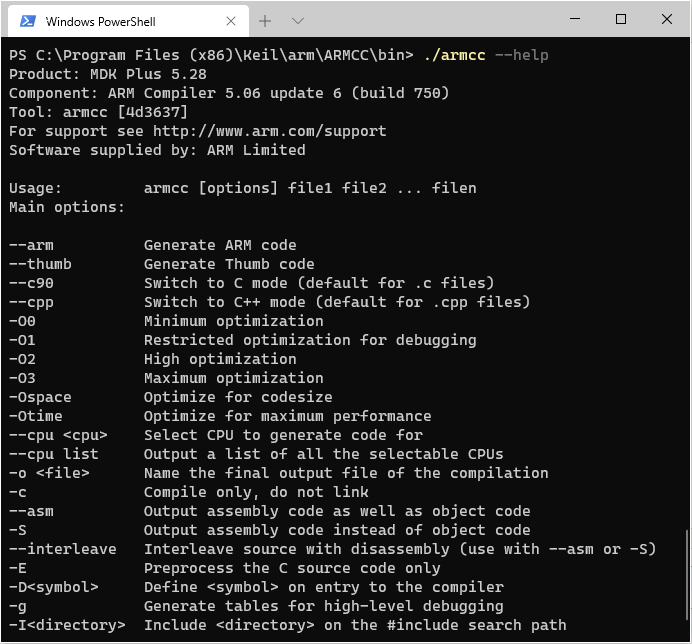The width and height of the screenshot is (692, 644).
Task: Click the --arm option
Action: [x=31, y=245]
